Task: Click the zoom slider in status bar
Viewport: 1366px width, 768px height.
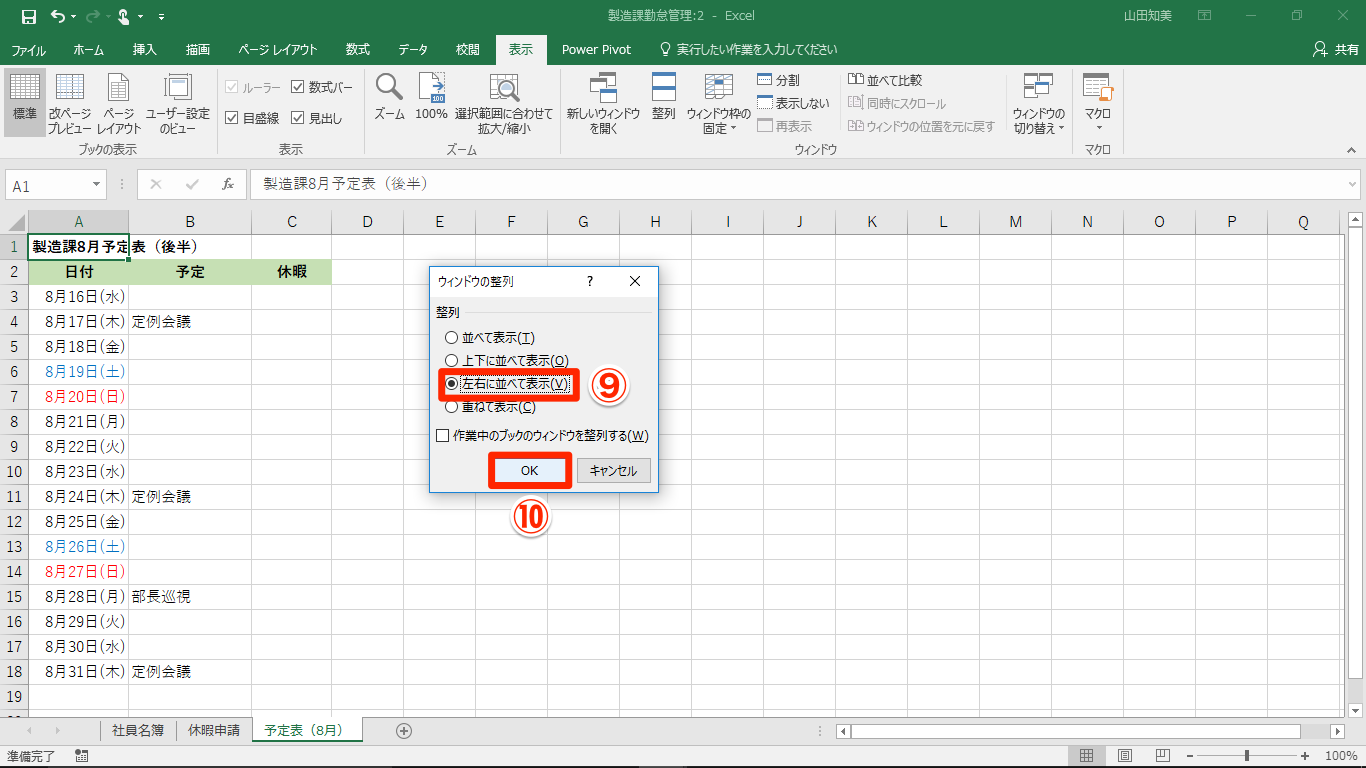Action: coord(1247,756)
